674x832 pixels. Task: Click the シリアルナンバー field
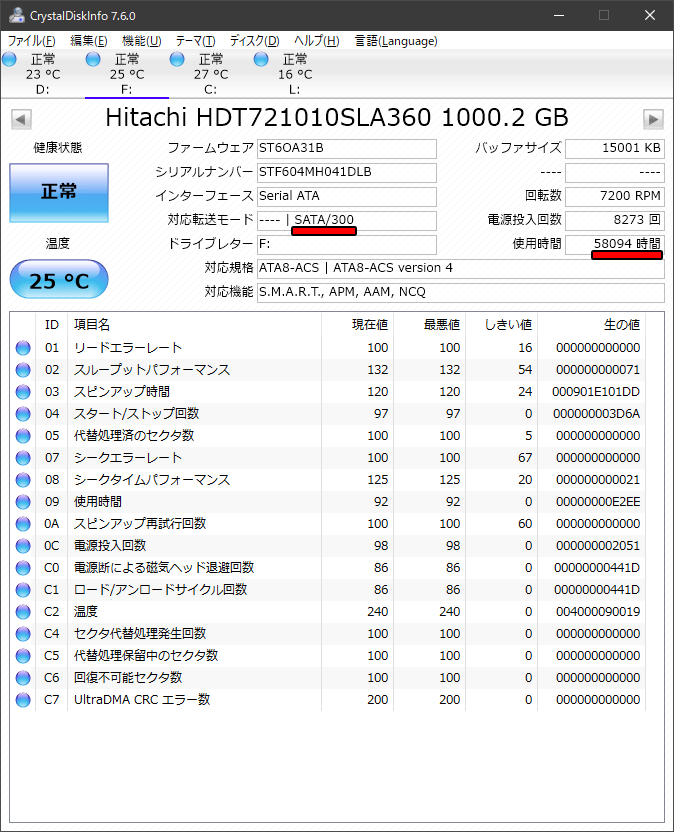coord(347,172)
